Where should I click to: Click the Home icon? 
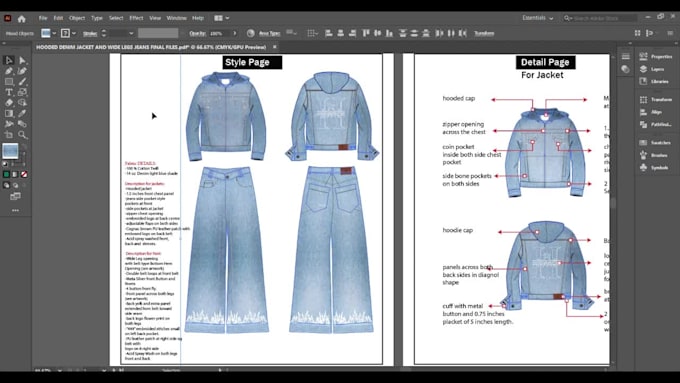(22, 18)
